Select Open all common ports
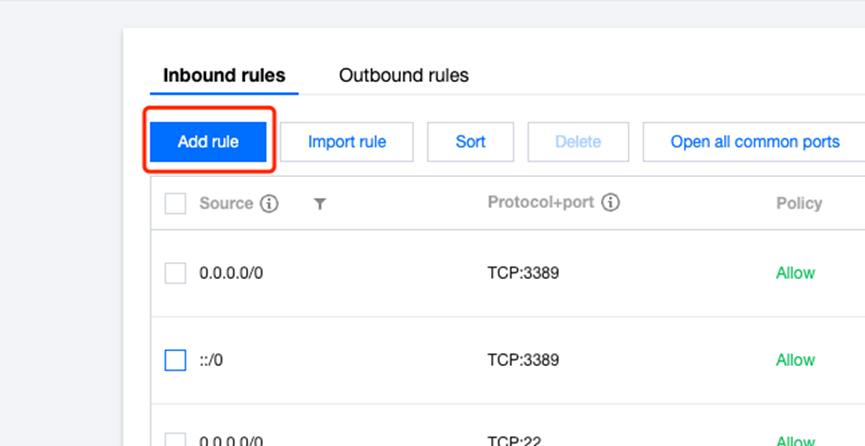Image resolution: width=865 pixels, height=446 pixels. pos(754,142)
